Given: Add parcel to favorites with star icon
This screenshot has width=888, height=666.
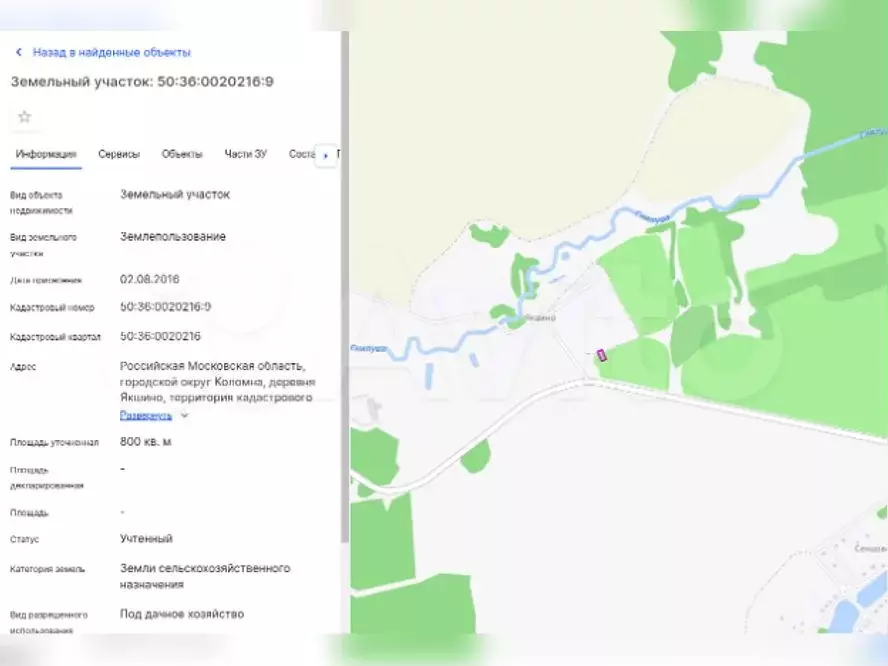Looking at the screenshot, I should point(24,117).
